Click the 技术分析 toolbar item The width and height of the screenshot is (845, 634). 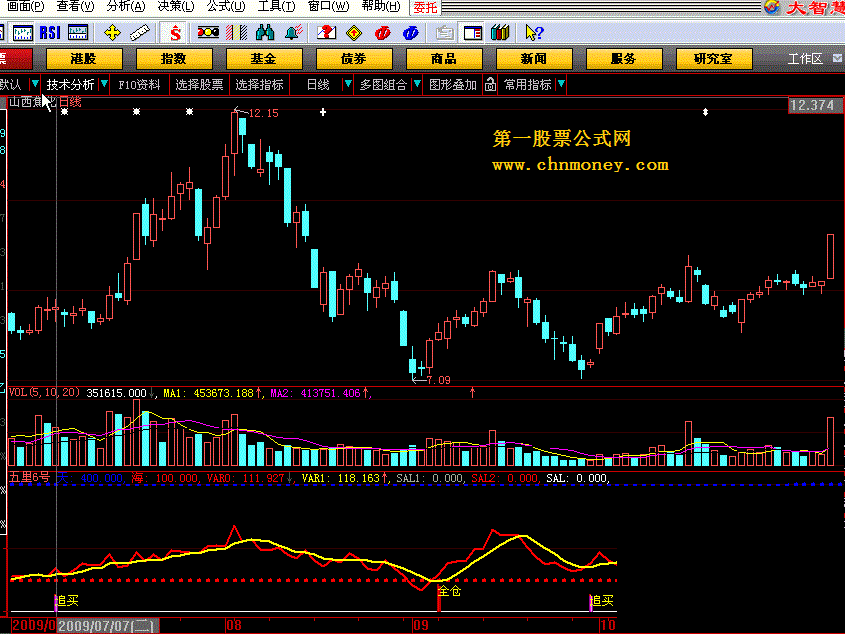click(70, 85)
